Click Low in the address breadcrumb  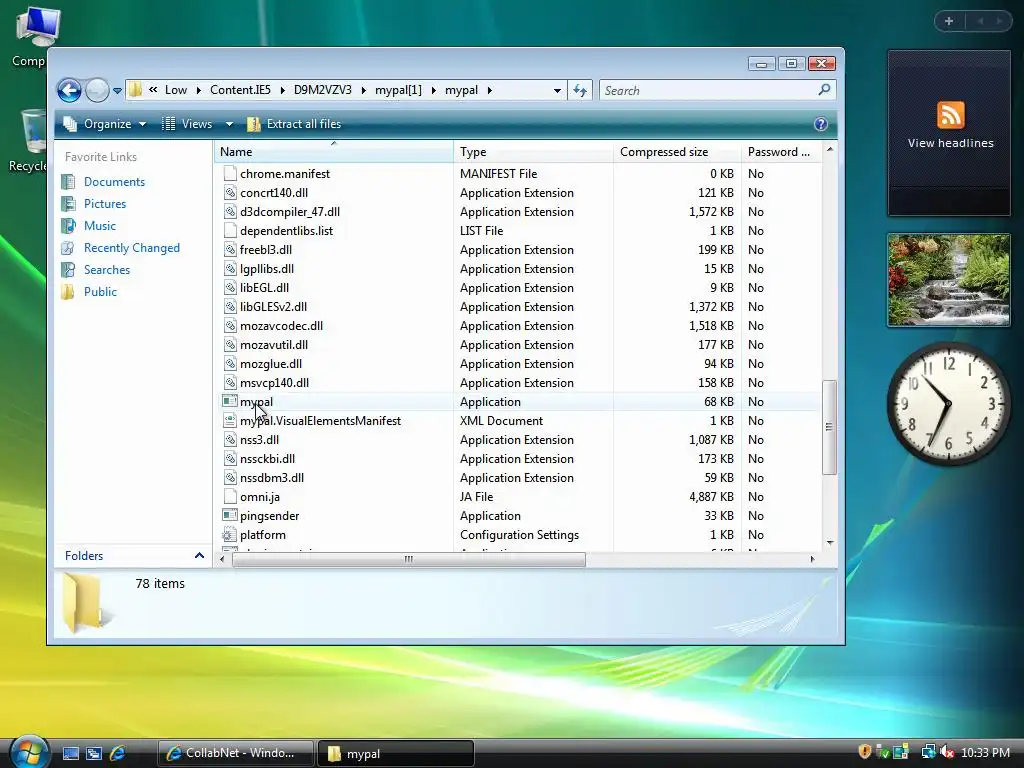click(x=176, y=90)
